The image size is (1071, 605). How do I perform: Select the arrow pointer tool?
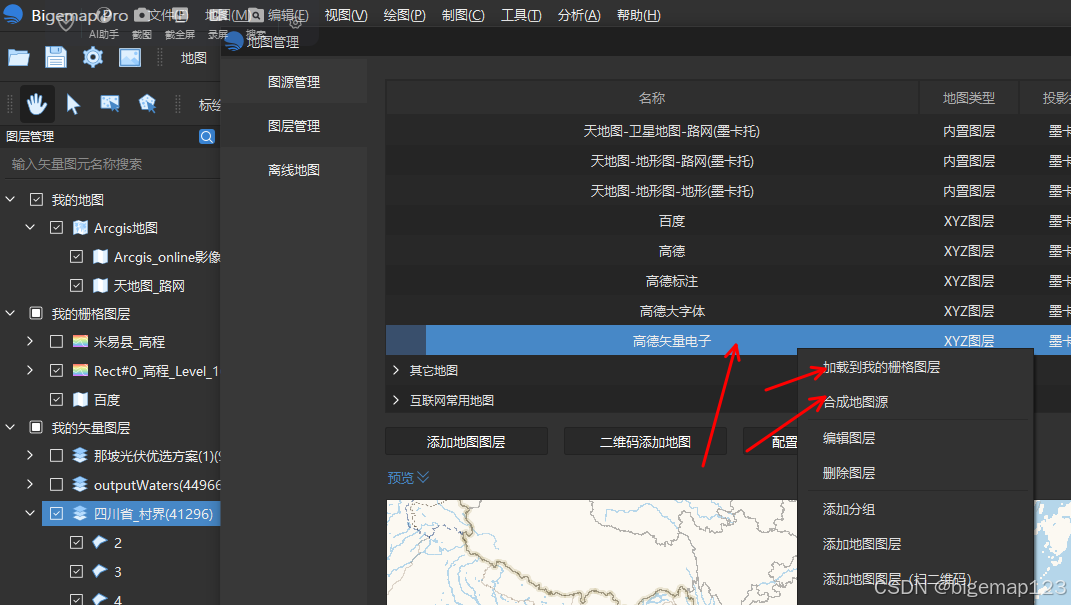pos(73,104)
